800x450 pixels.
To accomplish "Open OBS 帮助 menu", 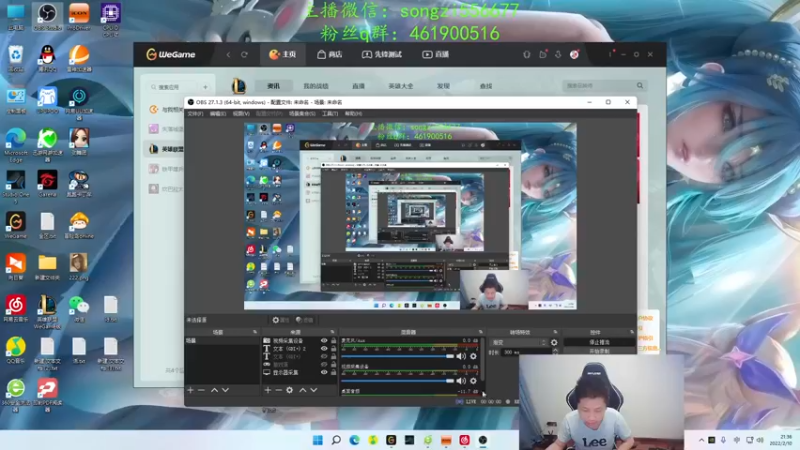I will [x=353, y=114].
